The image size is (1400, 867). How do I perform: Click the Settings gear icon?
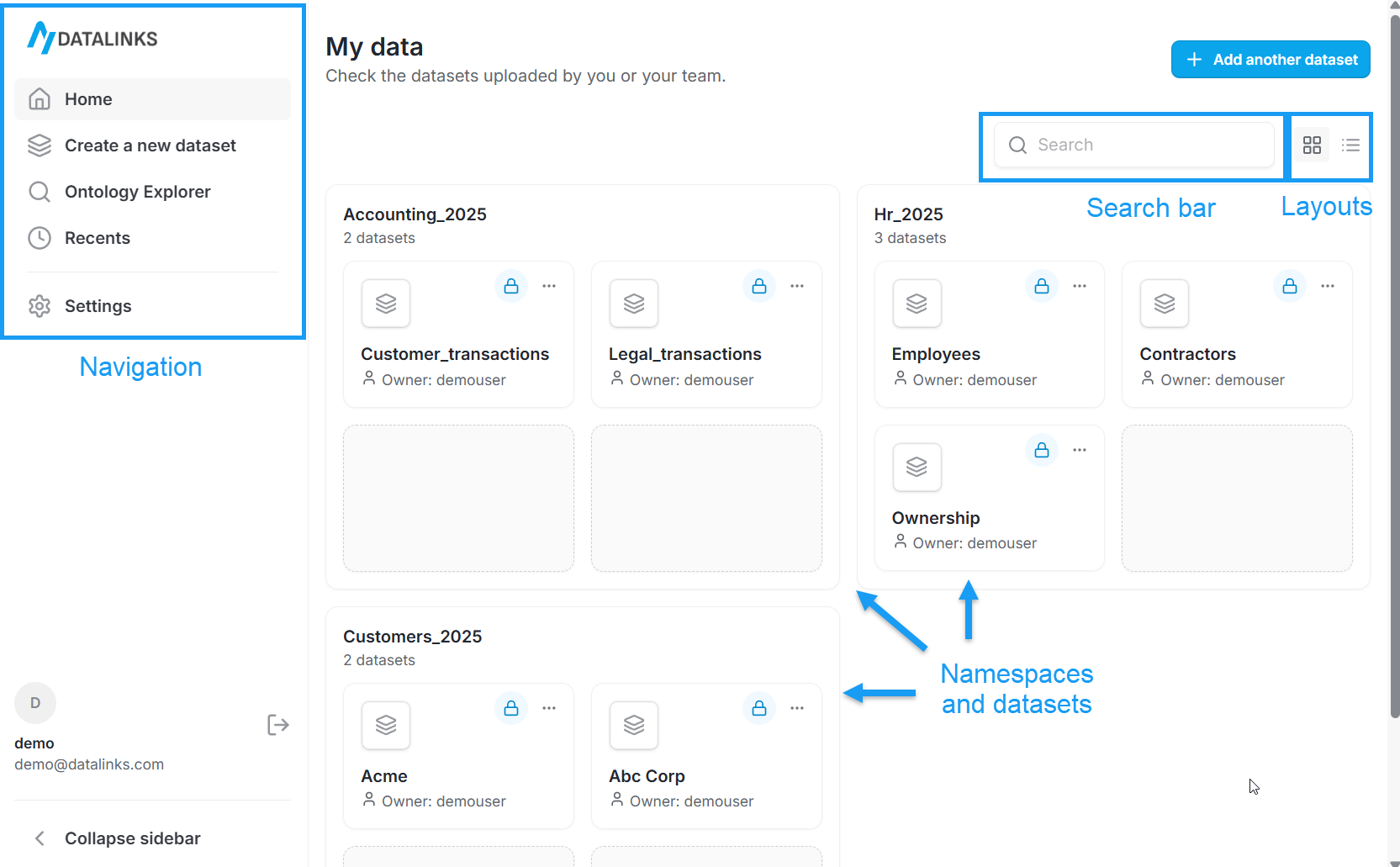(x=40, y=306)
